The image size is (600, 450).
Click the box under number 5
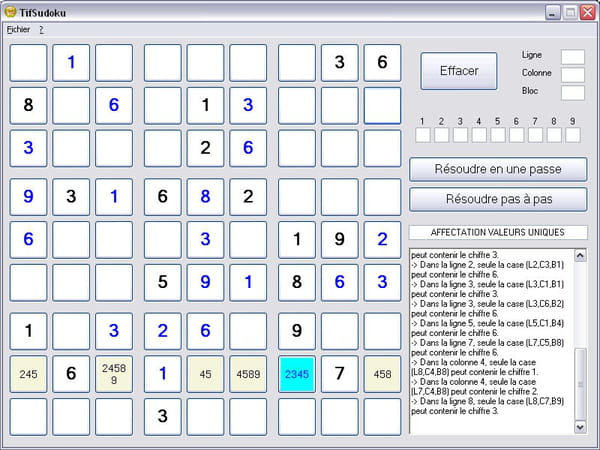498,135
